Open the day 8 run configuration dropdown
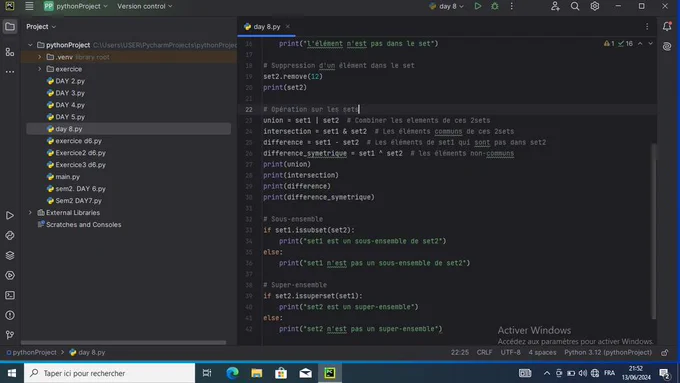This screenshot has width=680, height=383. 446,6
